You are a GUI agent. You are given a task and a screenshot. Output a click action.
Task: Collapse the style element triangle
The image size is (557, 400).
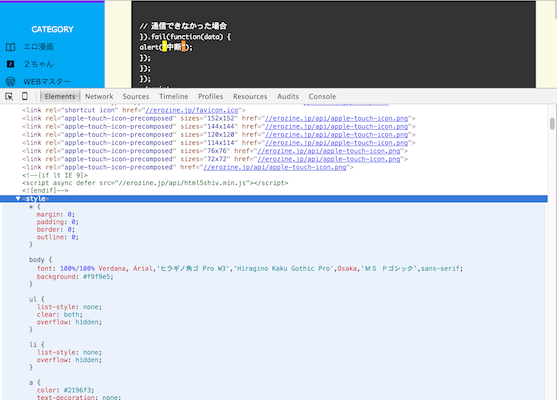[18, 199]
